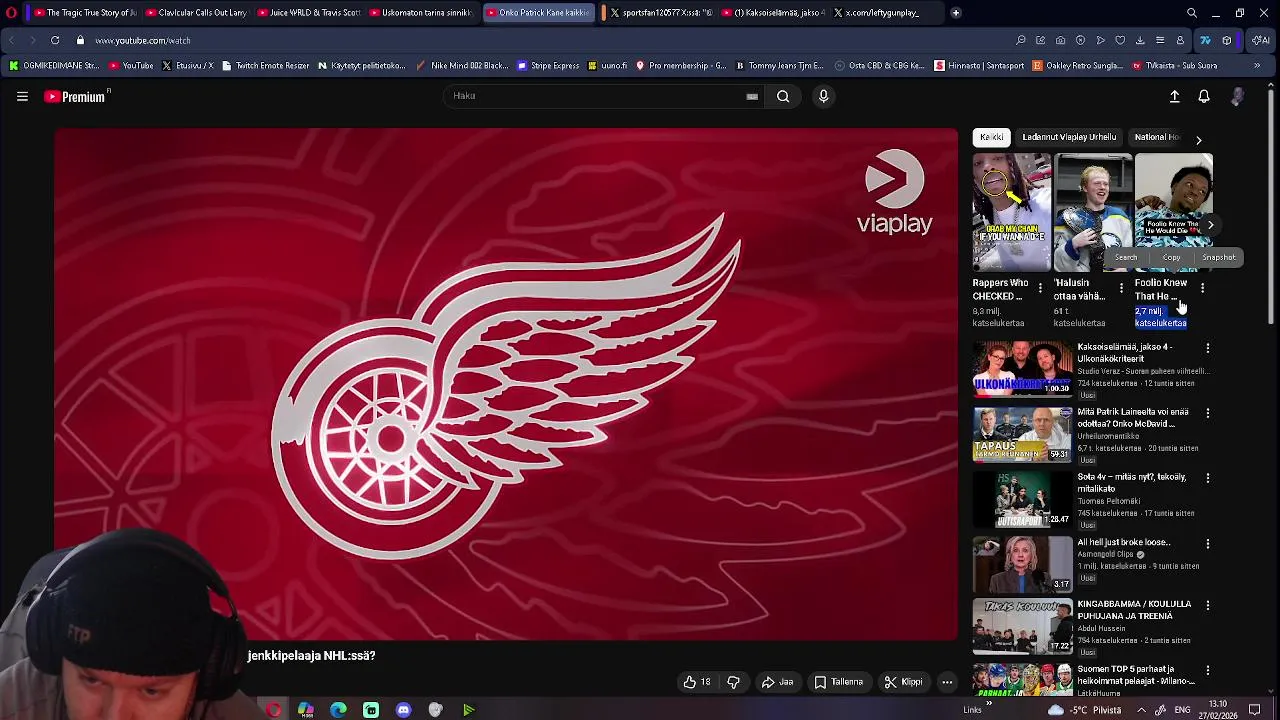The height and width of the screenshot is (720, 1280).
Task: Open options for the Sota 4v video
Action: [1208, 479]
